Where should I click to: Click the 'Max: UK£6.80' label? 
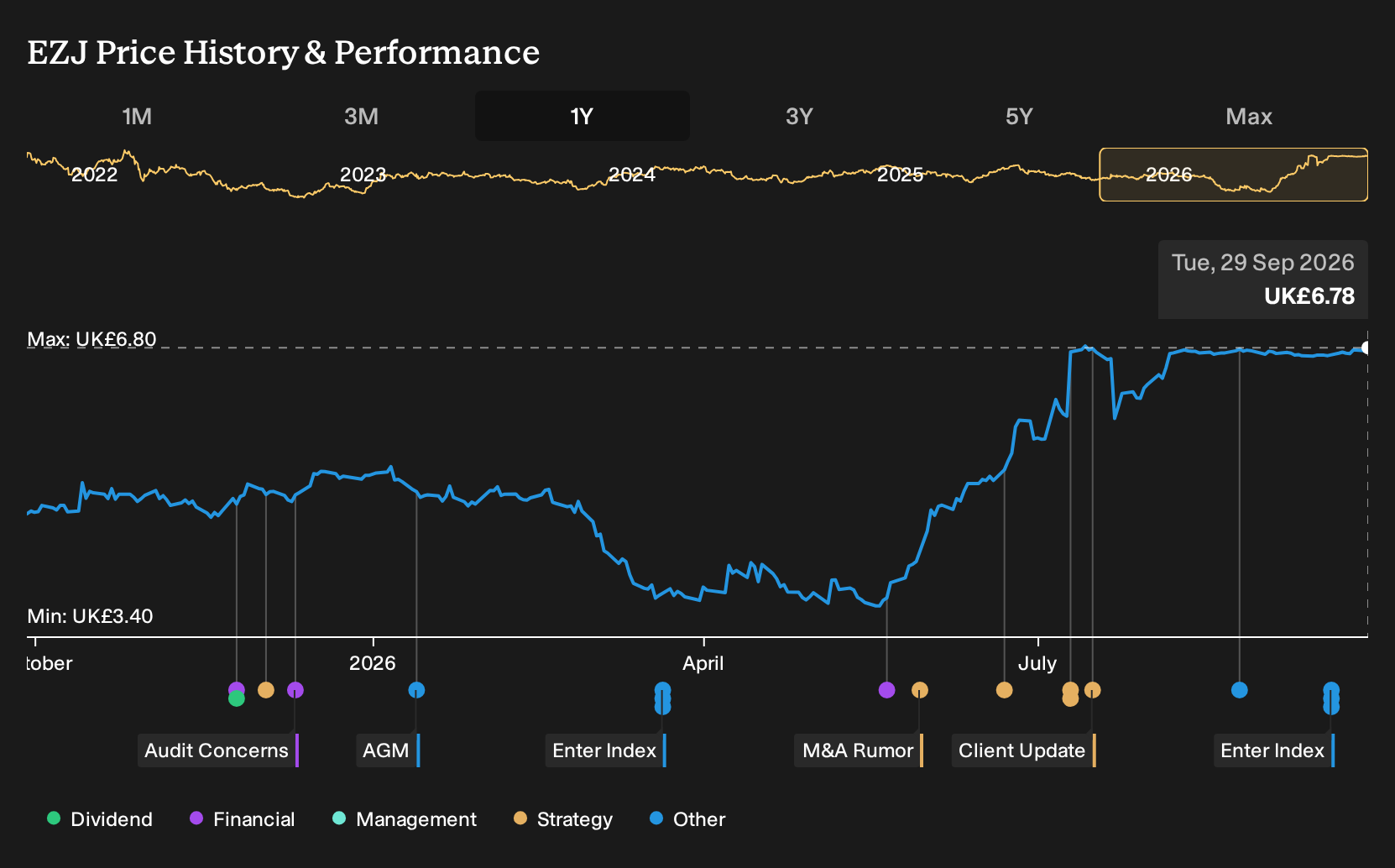coord(91,339)
